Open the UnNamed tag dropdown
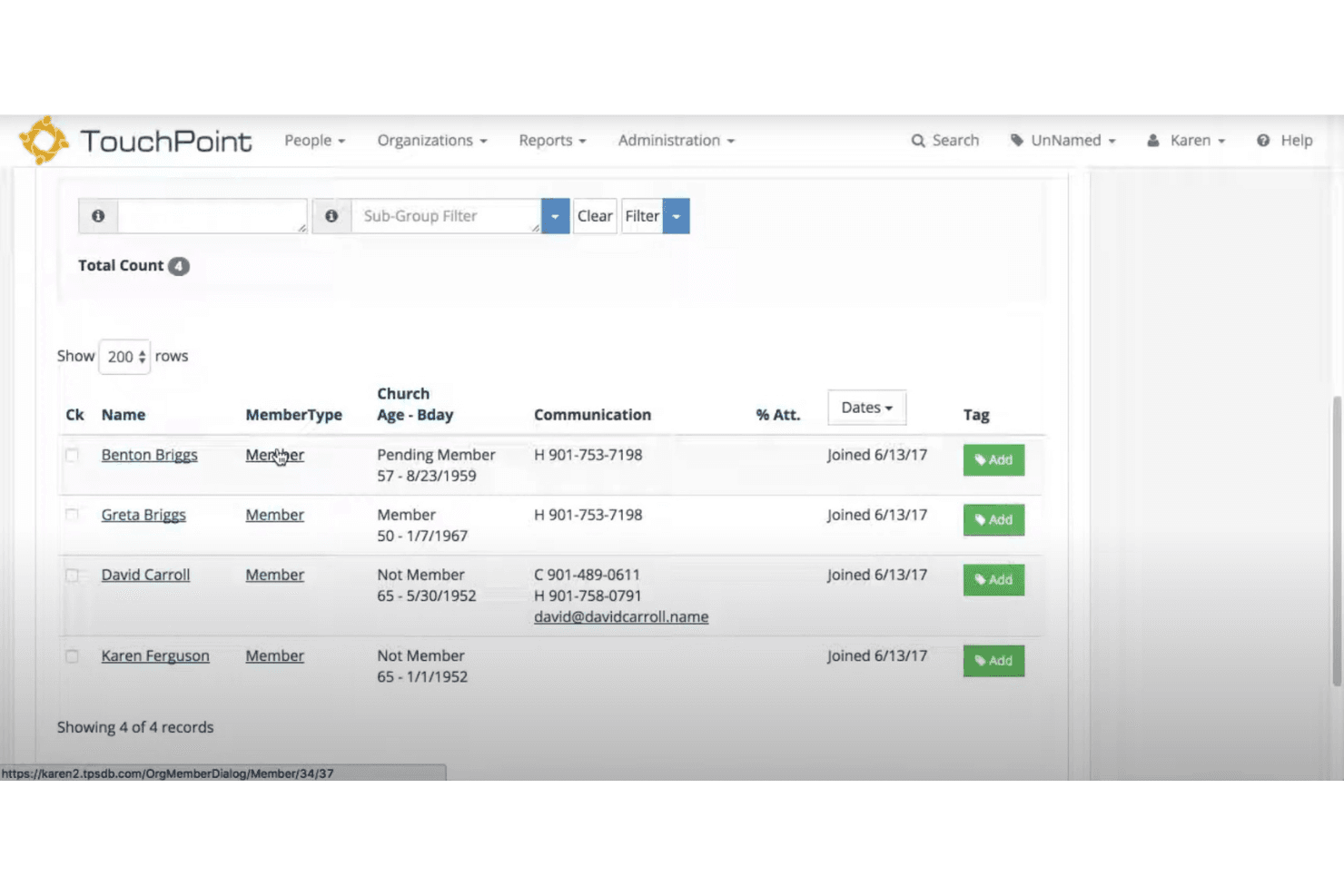The width and height of the screenshot is (1344, 896). [x=1062, y=141]
